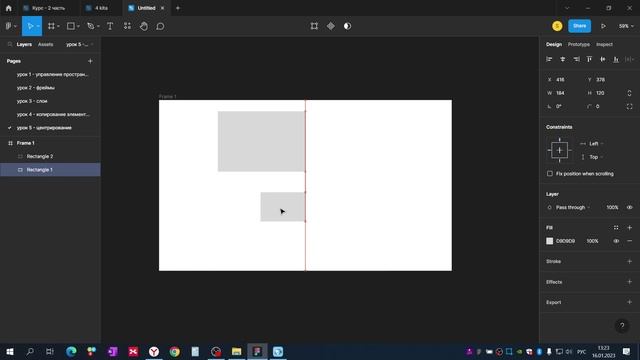This screenshot has width=640, height=360.
Task: Open the Resources tool
Action: click(x=127, y=26)
